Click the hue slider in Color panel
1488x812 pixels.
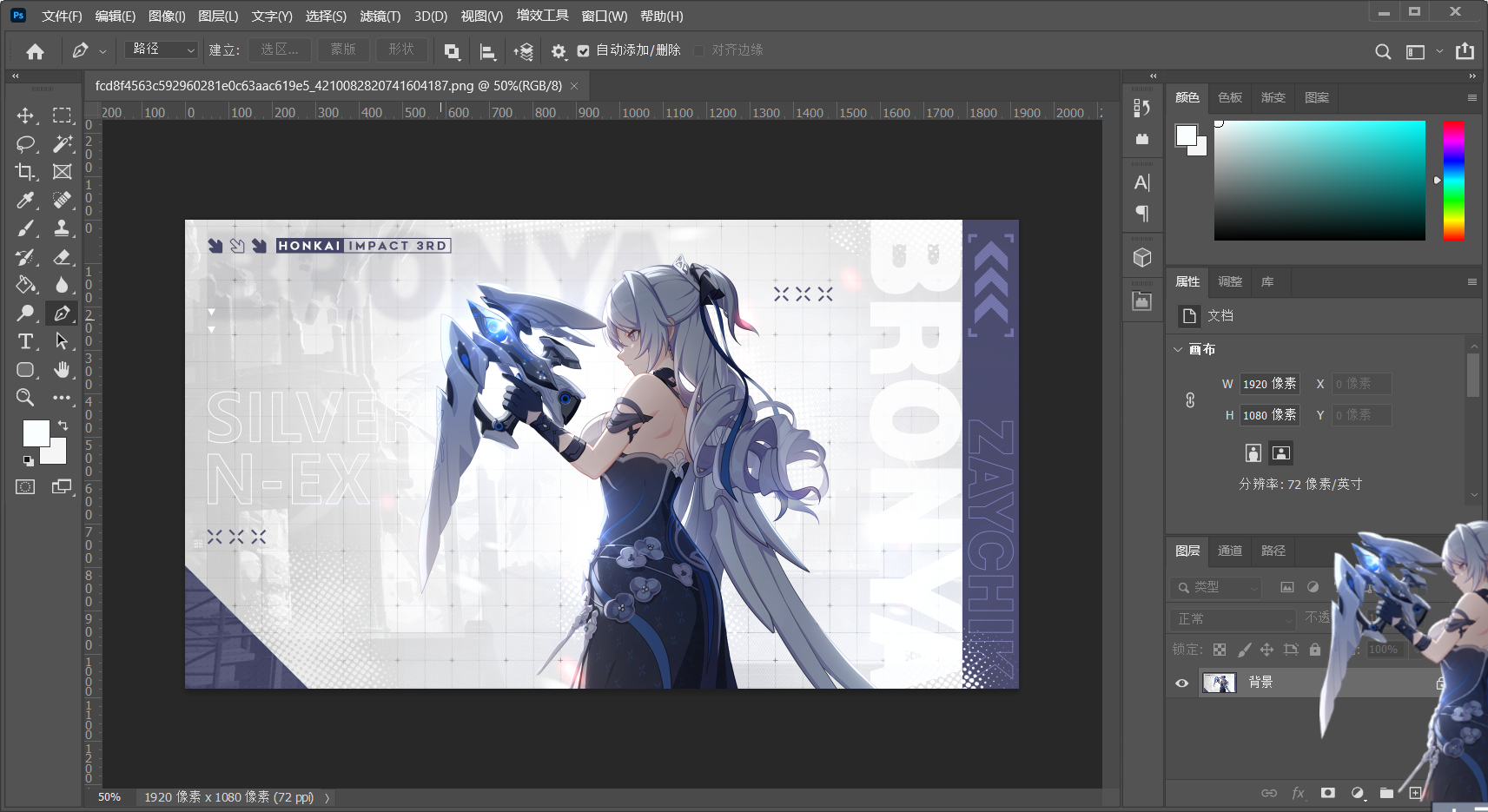tap(1453, 181)
